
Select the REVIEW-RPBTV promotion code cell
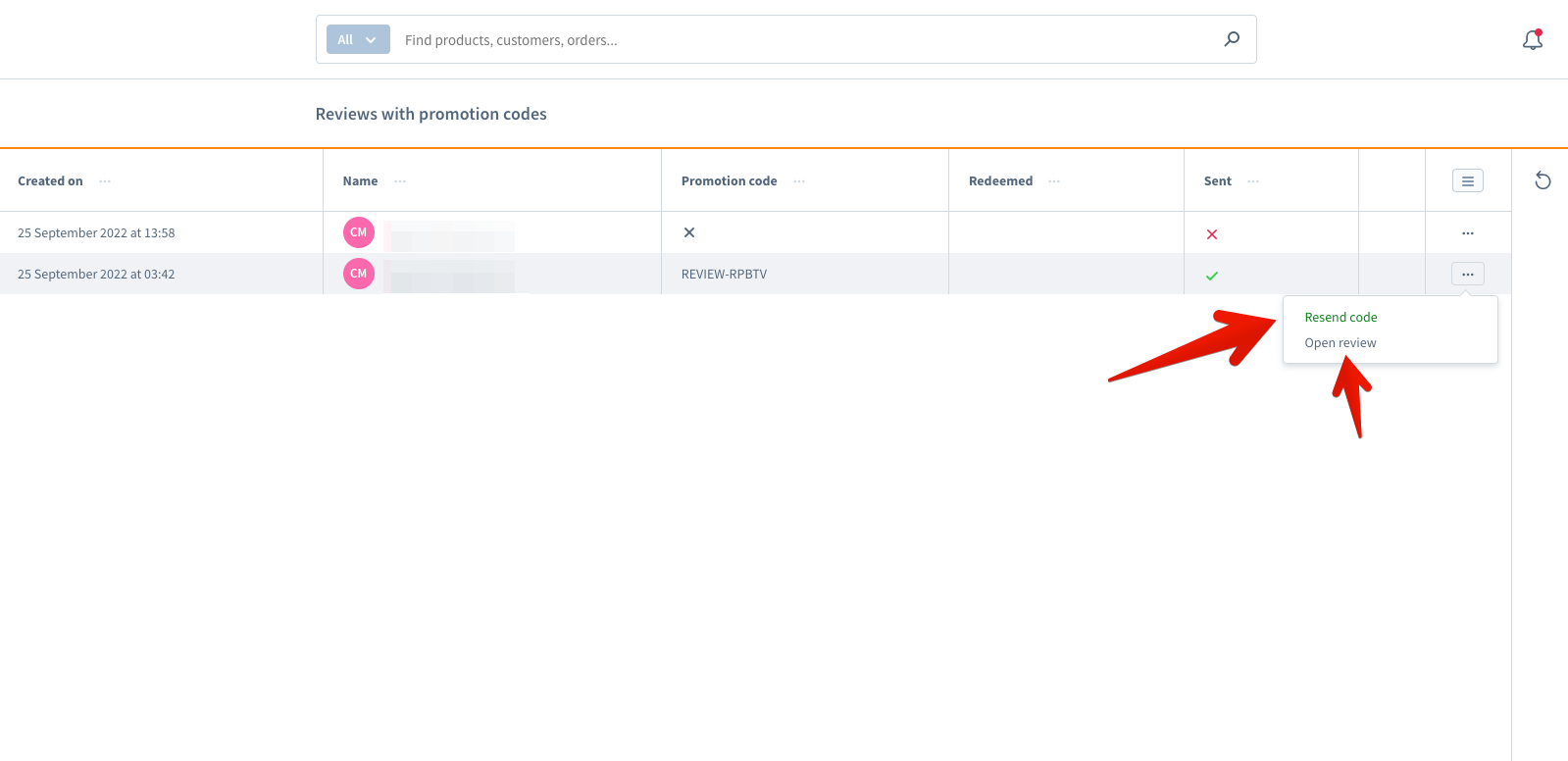724,275
